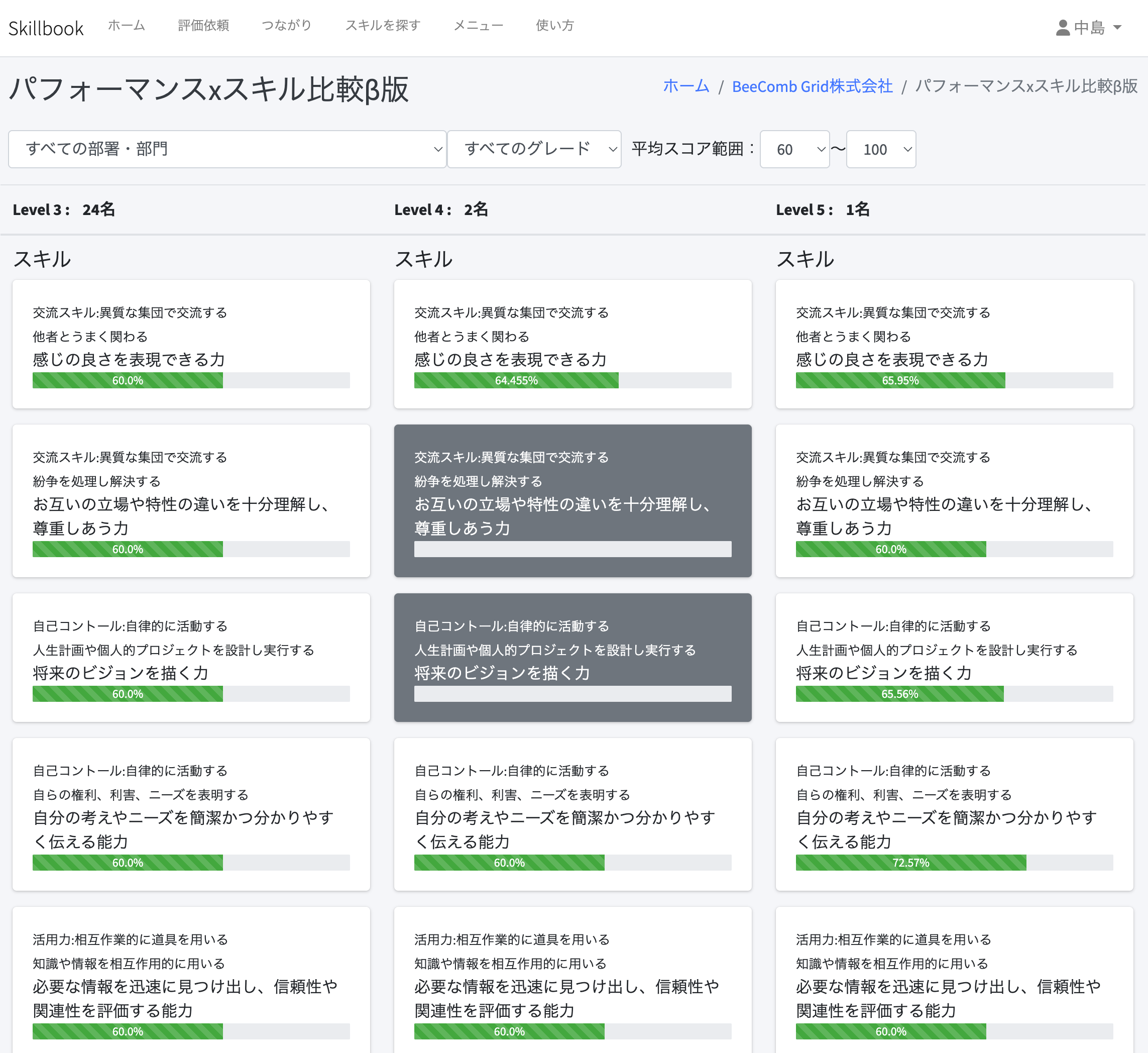Go to Skillbook logo home

coord(46,28)
